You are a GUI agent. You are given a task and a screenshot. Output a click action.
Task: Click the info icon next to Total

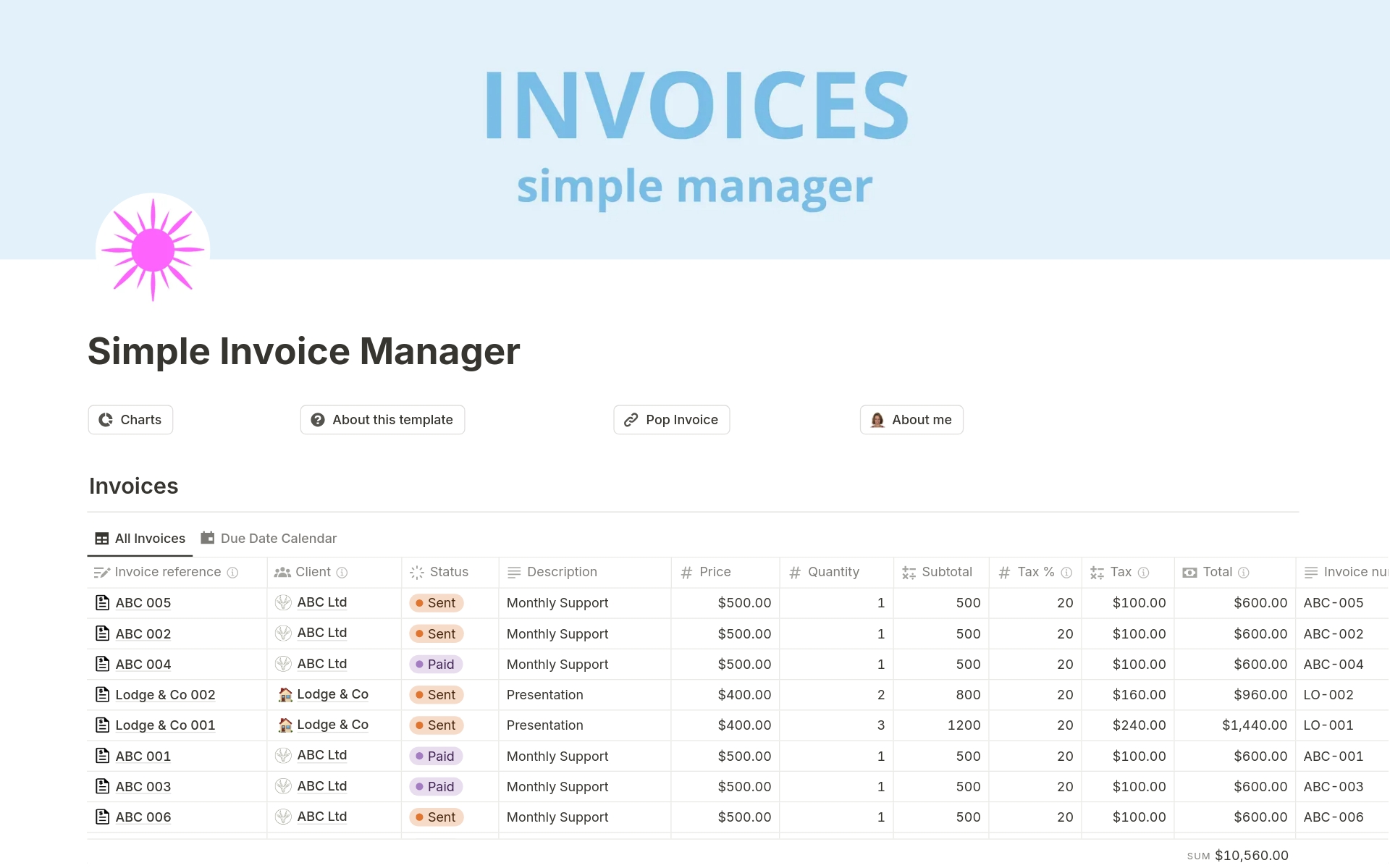pos(1244,573)
